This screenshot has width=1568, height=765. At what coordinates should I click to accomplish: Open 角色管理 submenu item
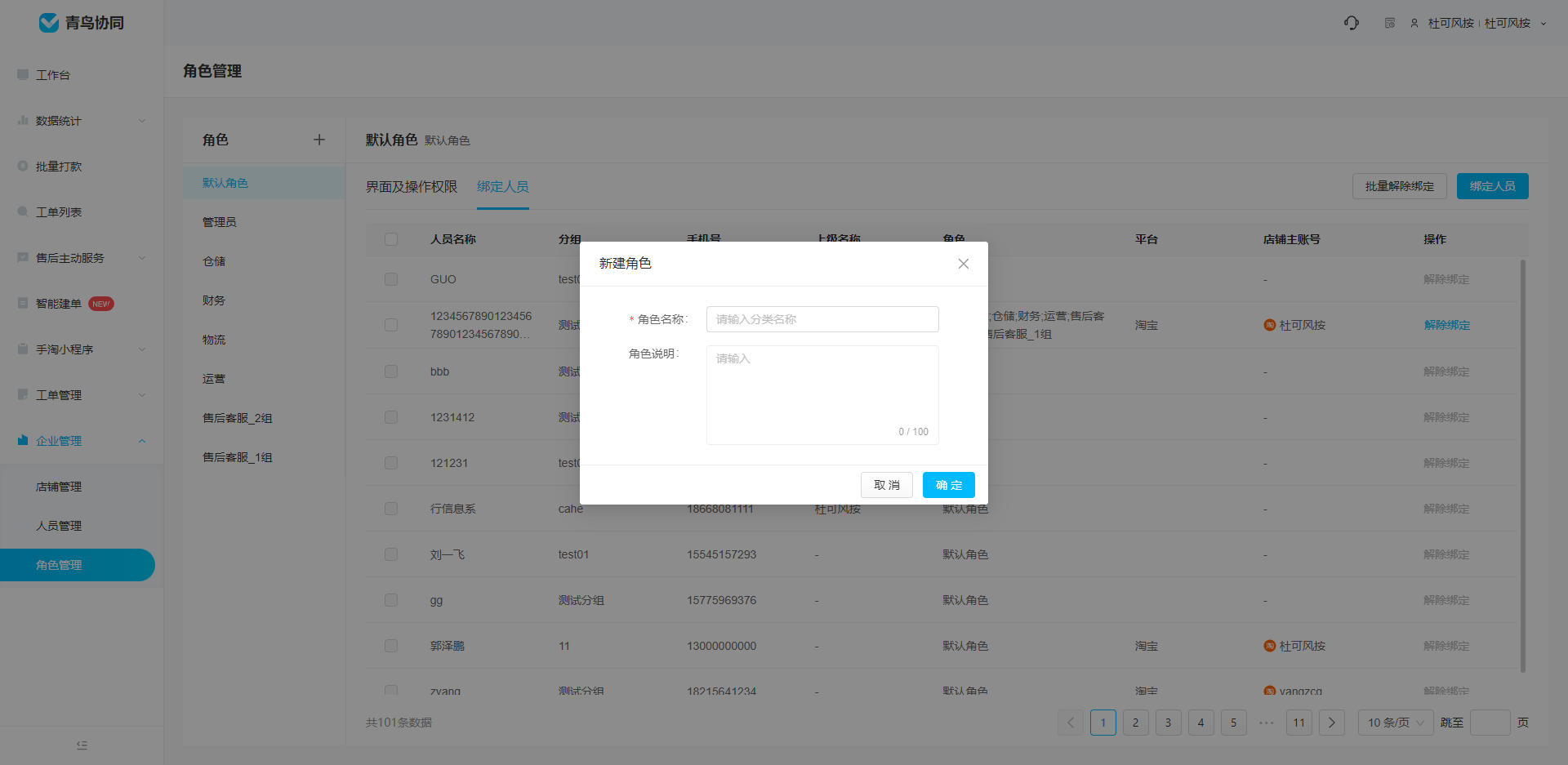point(78,565)
